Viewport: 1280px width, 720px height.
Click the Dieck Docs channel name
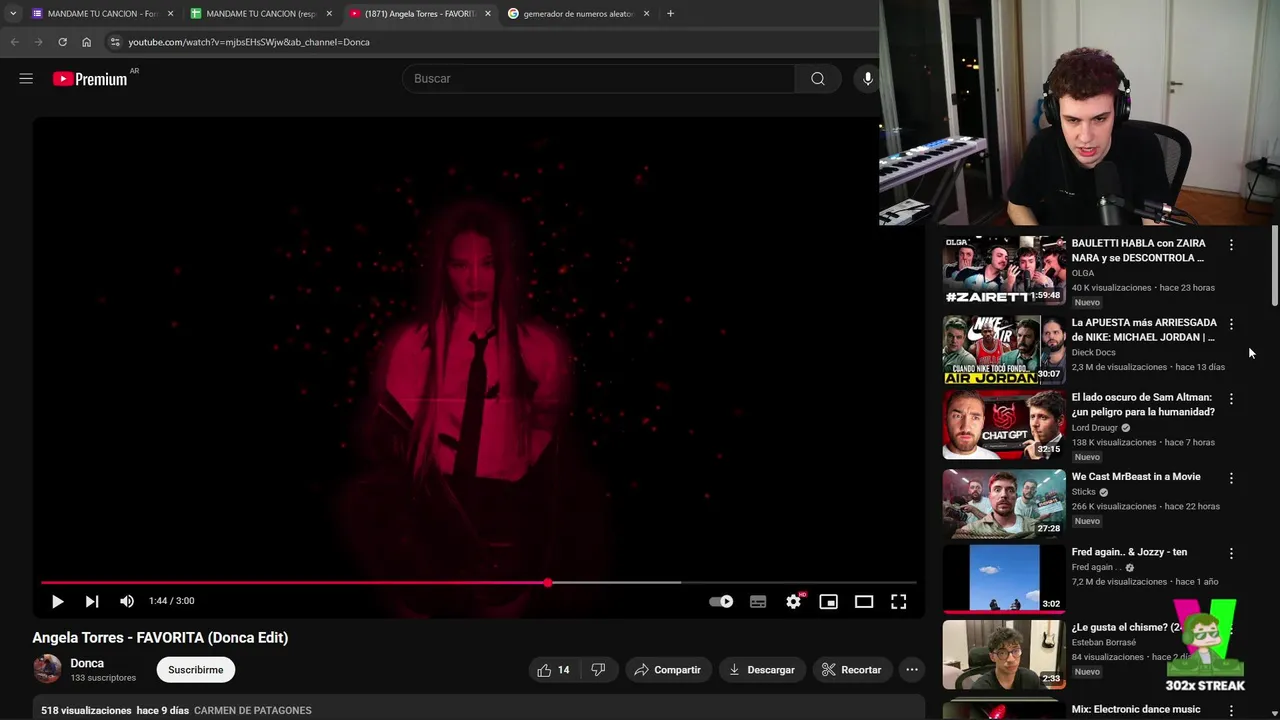[x=1093, y=352]
